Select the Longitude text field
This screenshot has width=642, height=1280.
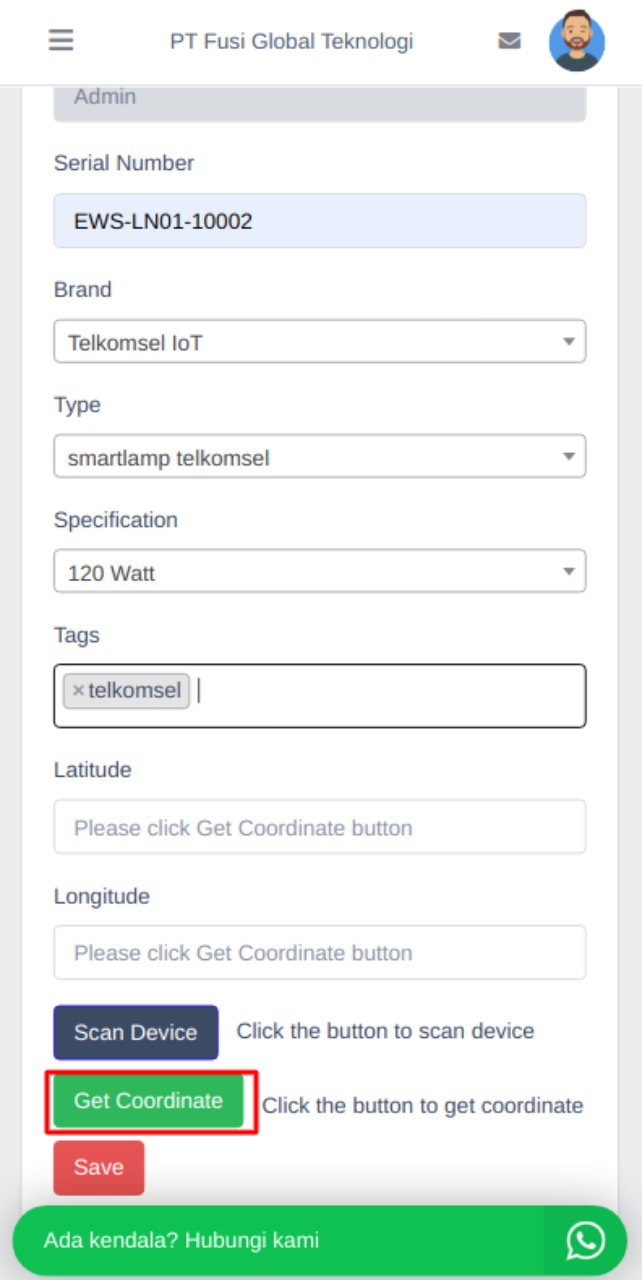coord(319,952)
